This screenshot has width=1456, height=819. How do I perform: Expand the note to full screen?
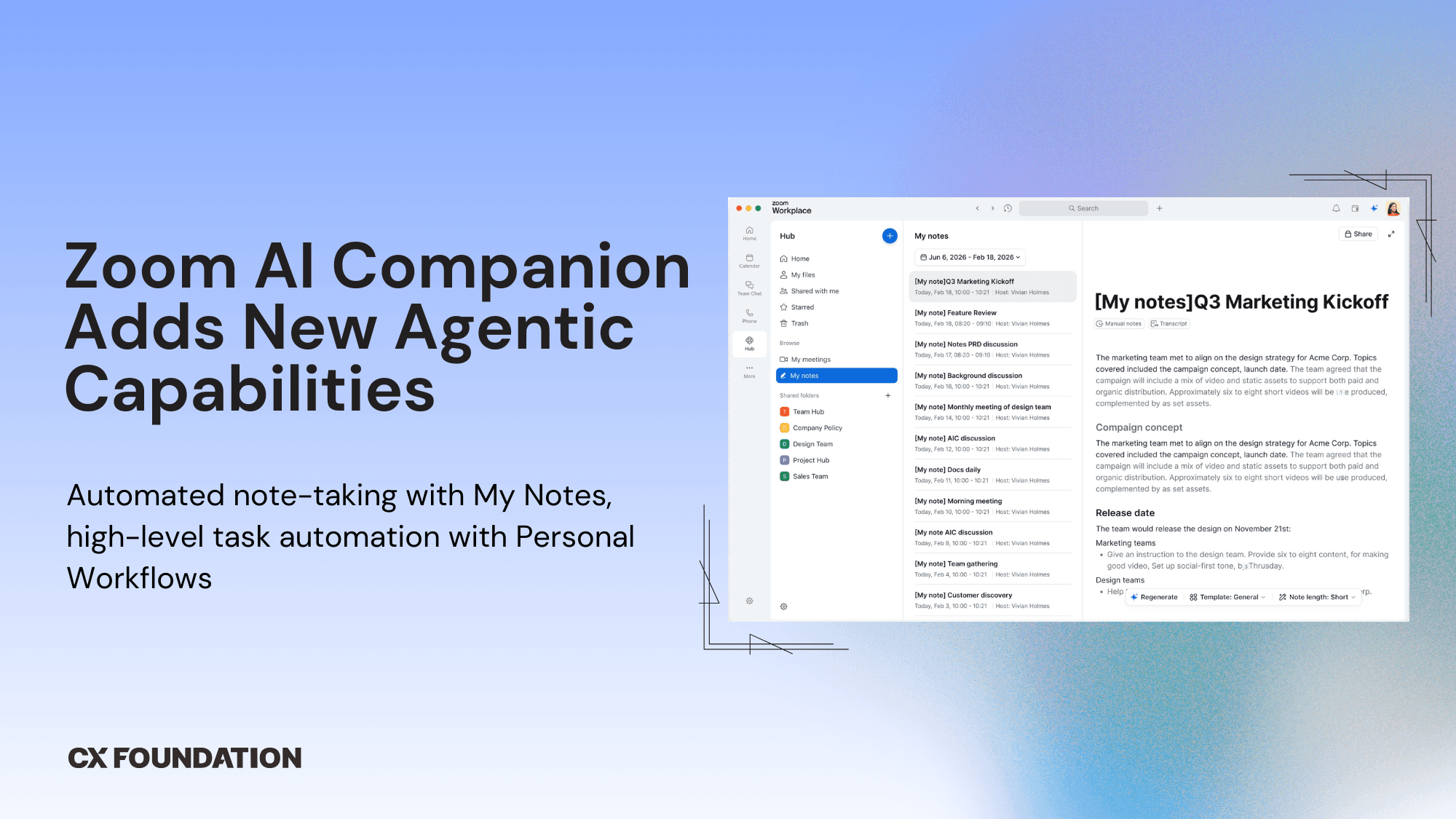(1391, 234)
